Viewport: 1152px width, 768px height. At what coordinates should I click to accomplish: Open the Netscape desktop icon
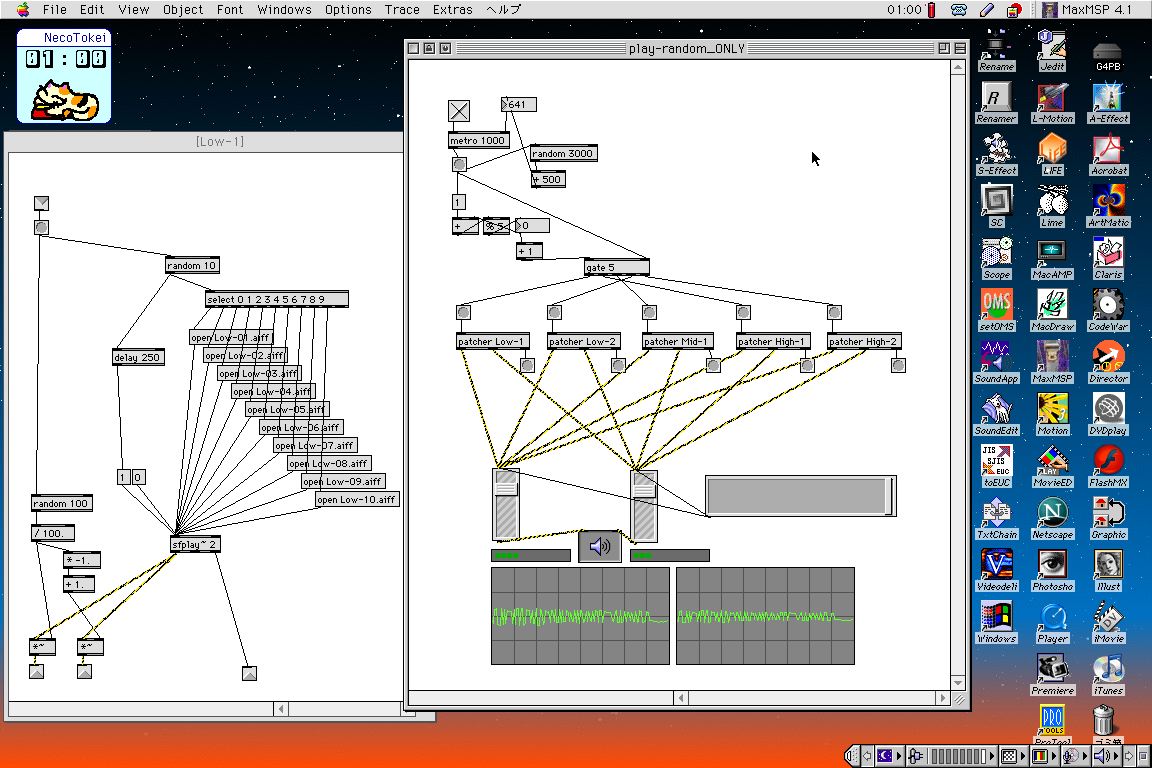pyautogui.click(x=1052, y=520)
